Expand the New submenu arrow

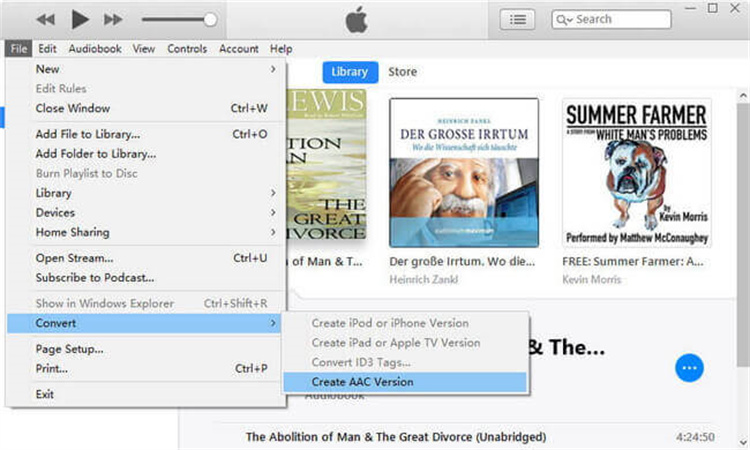pyautogui.click(x=273, y=69)
